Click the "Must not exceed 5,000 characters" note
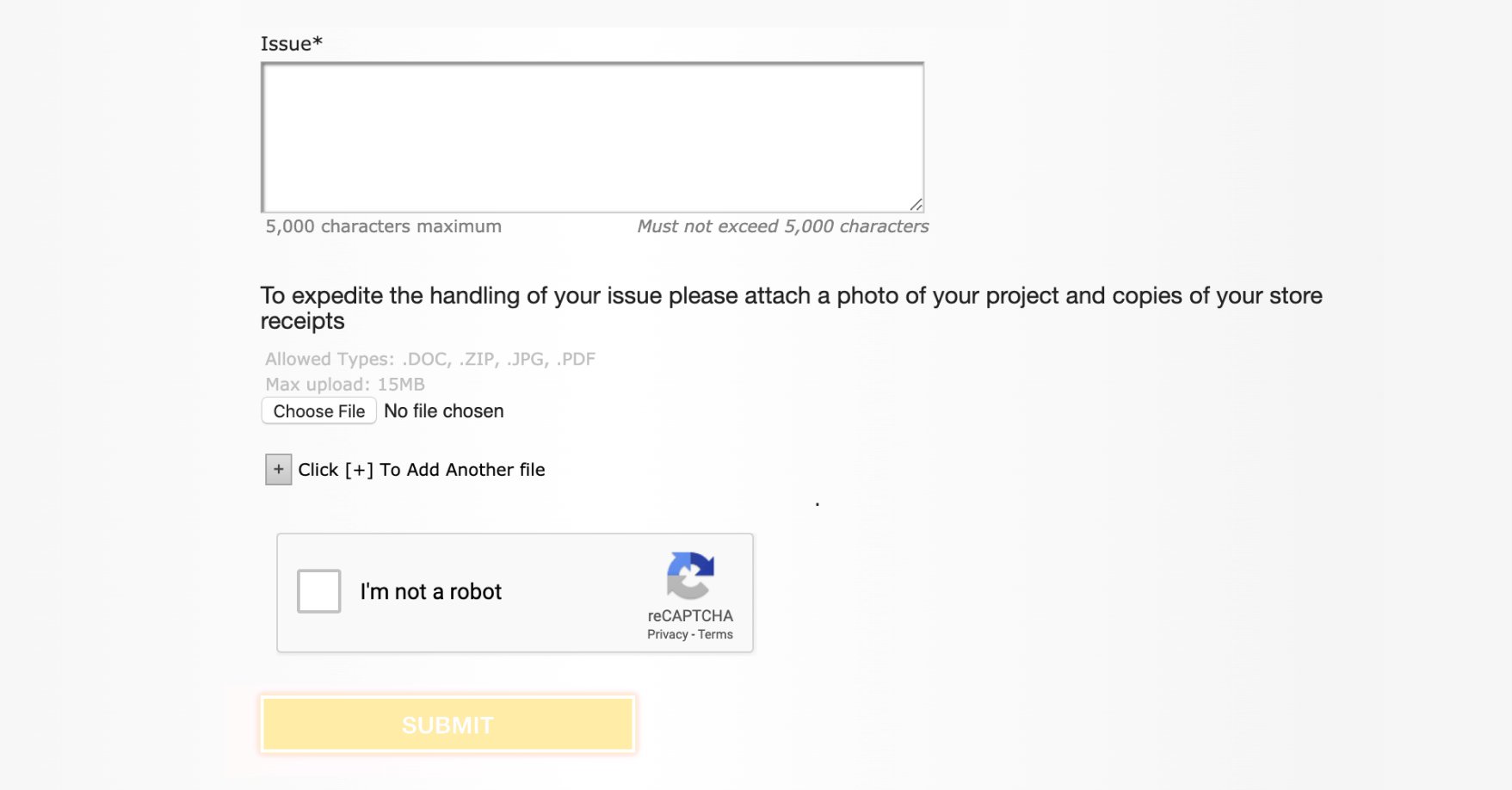The height and width of the screenshot is (790, 1512). tap(782, 226)
